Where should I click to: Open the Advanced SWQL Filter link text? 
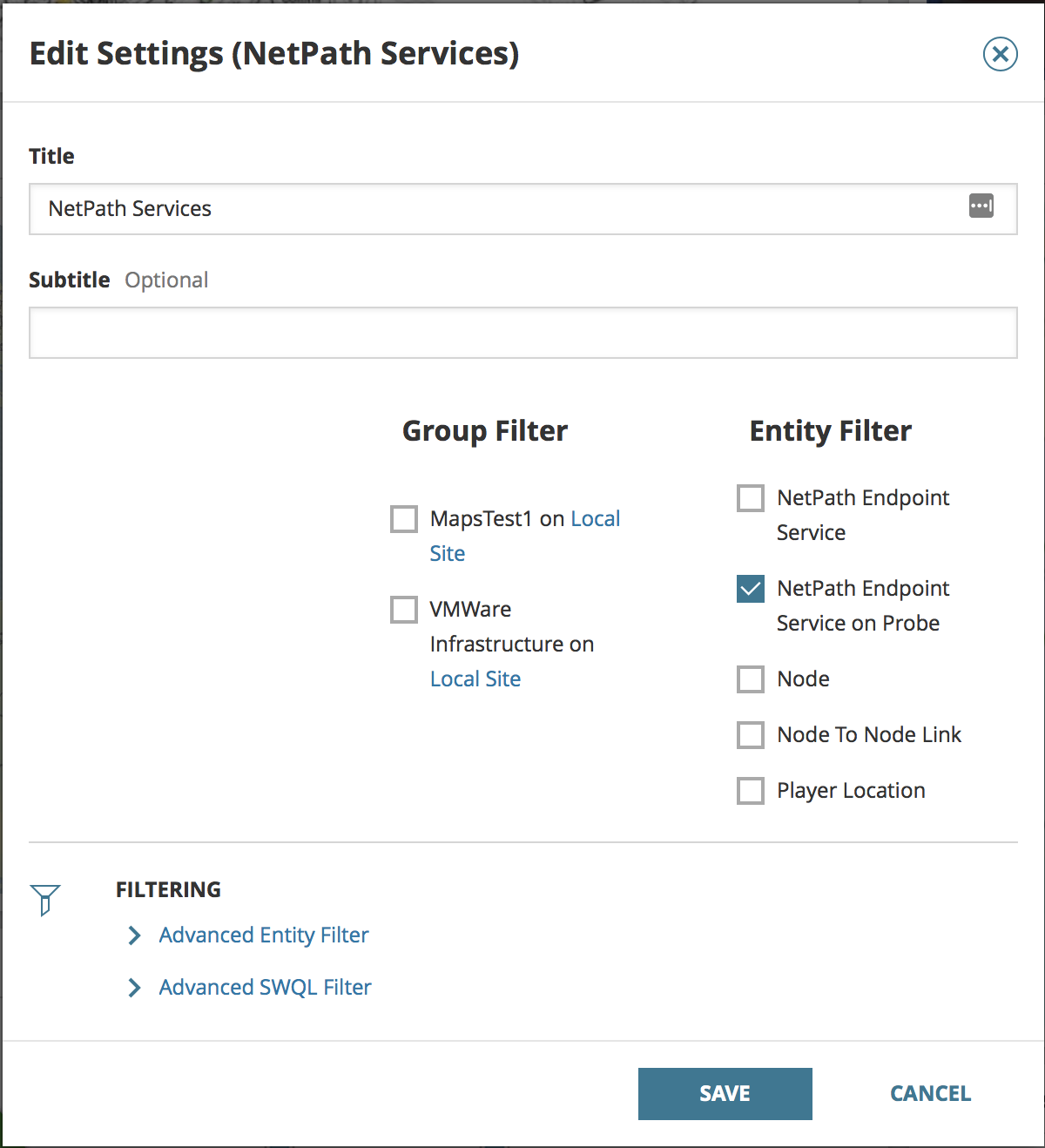[x=265, y=988]
